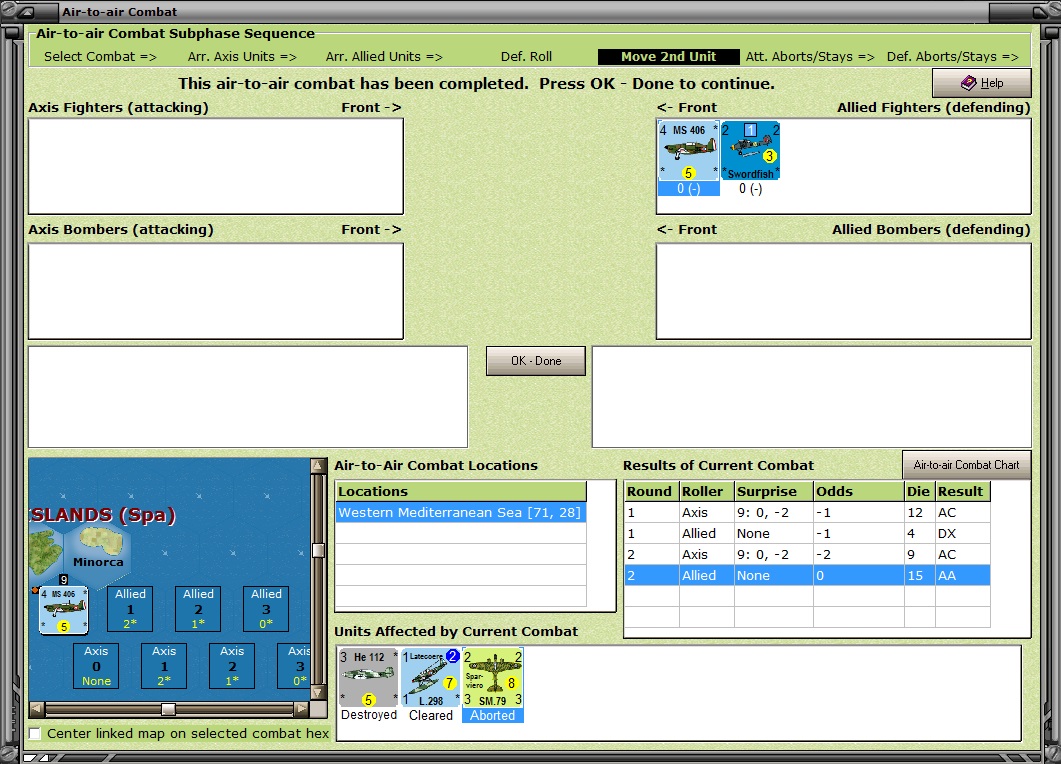Click the Locations column header
This screenshot has height=764, width=1061.
tap(461, 491)
